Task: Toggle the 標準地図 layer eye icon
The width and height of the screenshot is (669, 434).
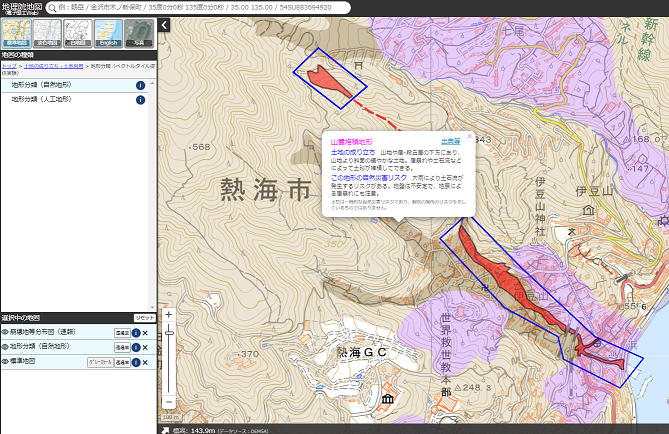Action: coord(5,361)
